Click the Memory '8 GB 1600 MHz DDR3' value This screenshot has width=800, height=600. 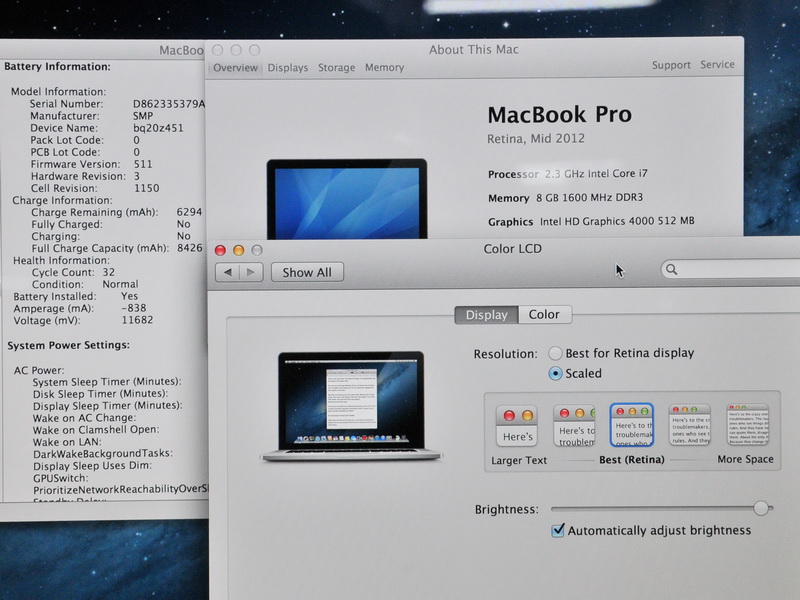pyautogui.click(x=589, y=197)
